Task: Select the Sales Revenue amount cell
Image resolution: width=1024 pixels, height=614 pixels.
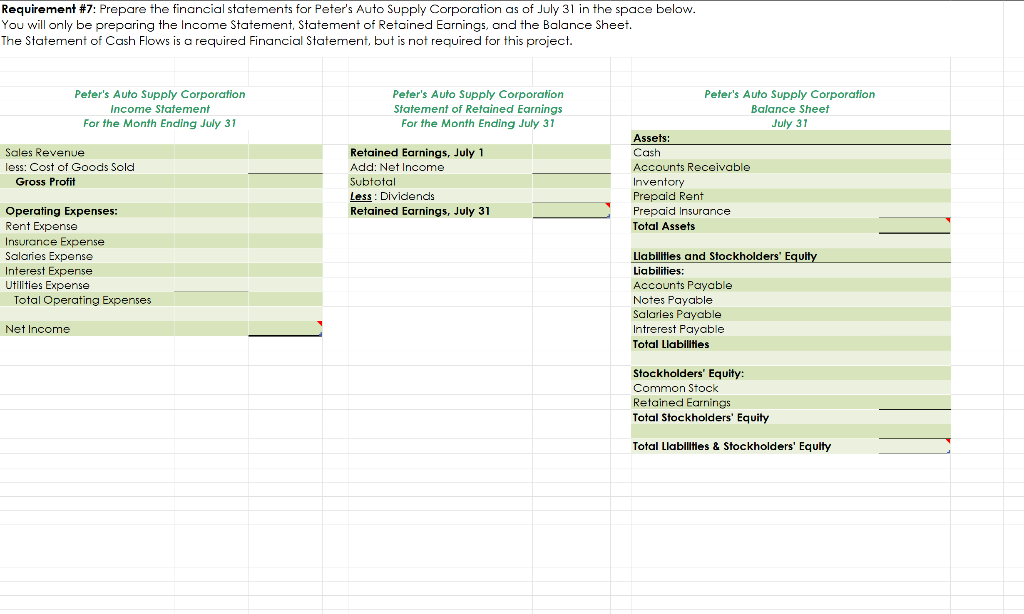Action: pyautogui.click(x=285, y=152)
